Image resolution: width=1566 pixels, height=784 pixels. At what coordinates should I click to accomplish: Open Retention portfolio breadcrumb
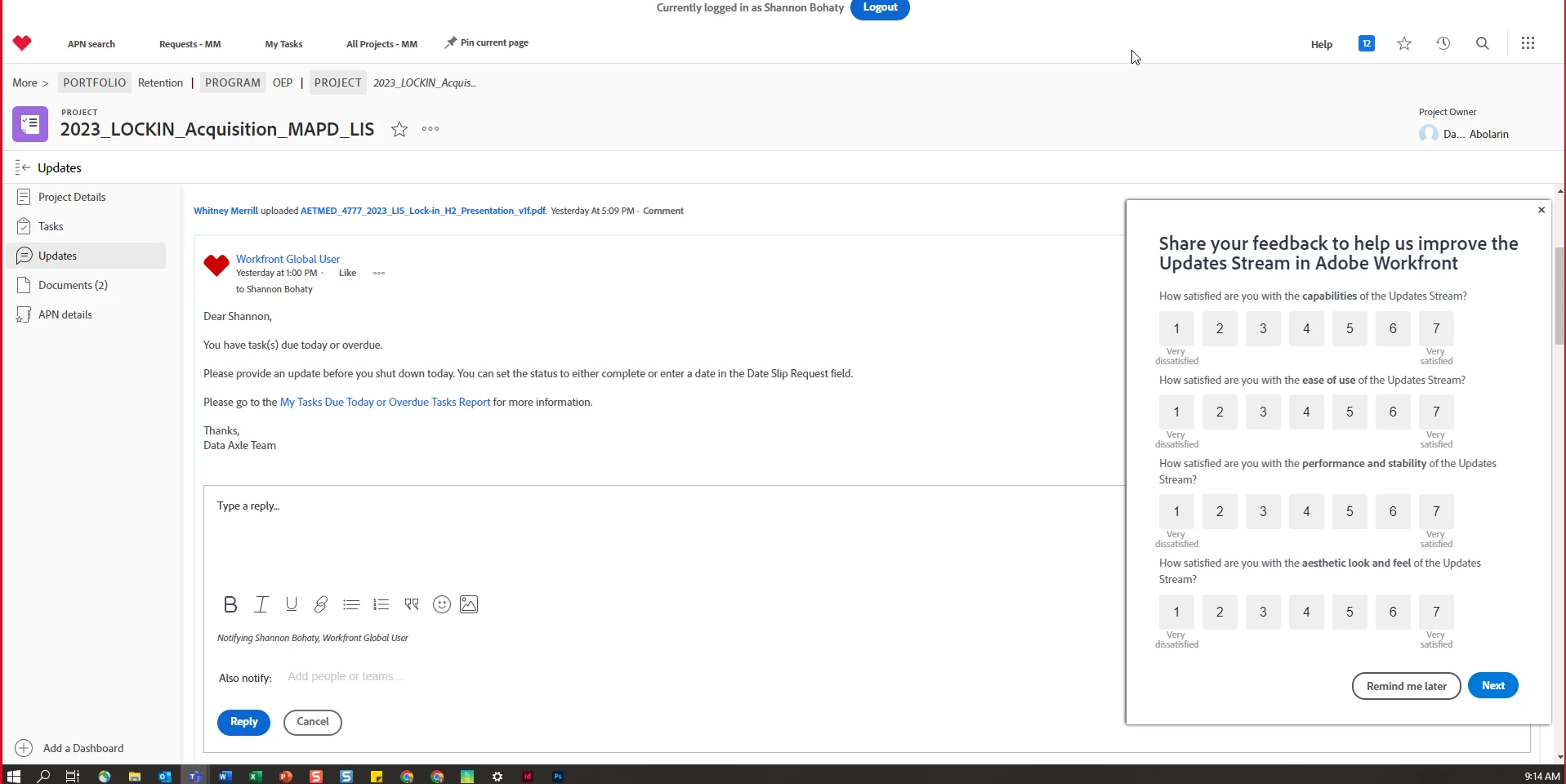pos(160,82)
